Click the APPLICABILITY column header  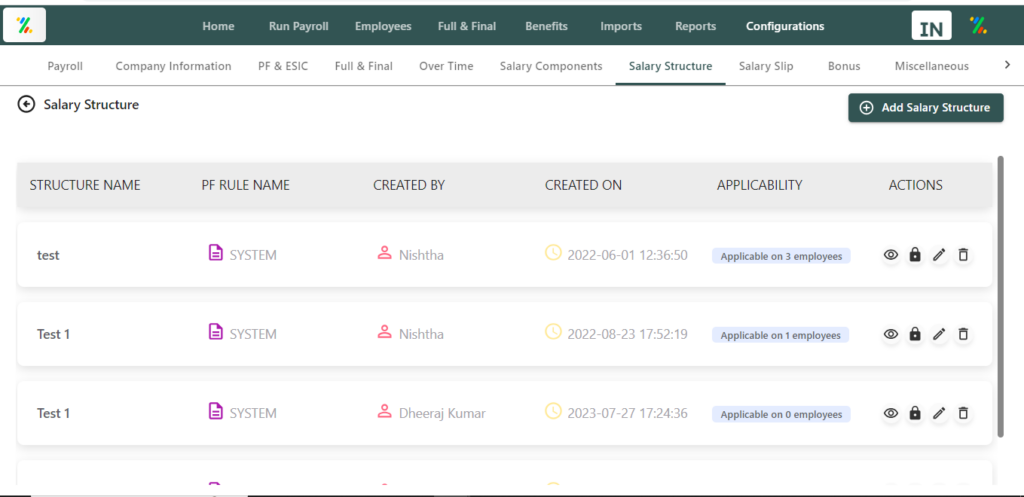pos(760,185)
